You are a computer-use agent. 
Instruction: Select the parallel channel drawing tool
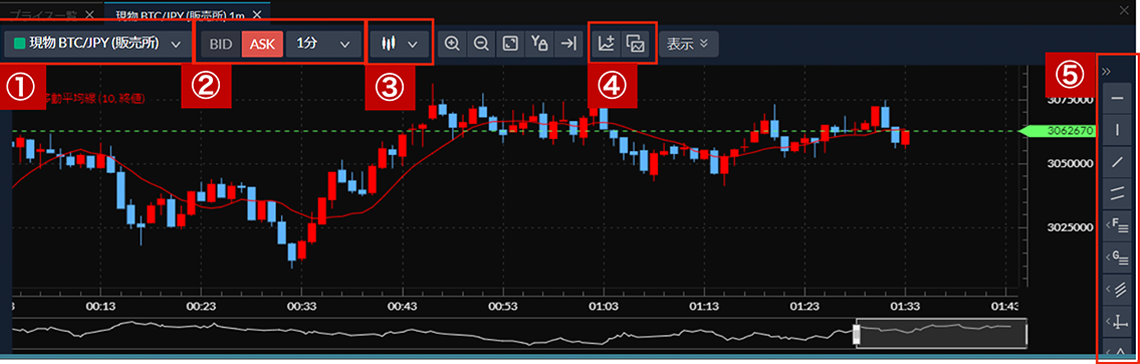click(1117, 193)
